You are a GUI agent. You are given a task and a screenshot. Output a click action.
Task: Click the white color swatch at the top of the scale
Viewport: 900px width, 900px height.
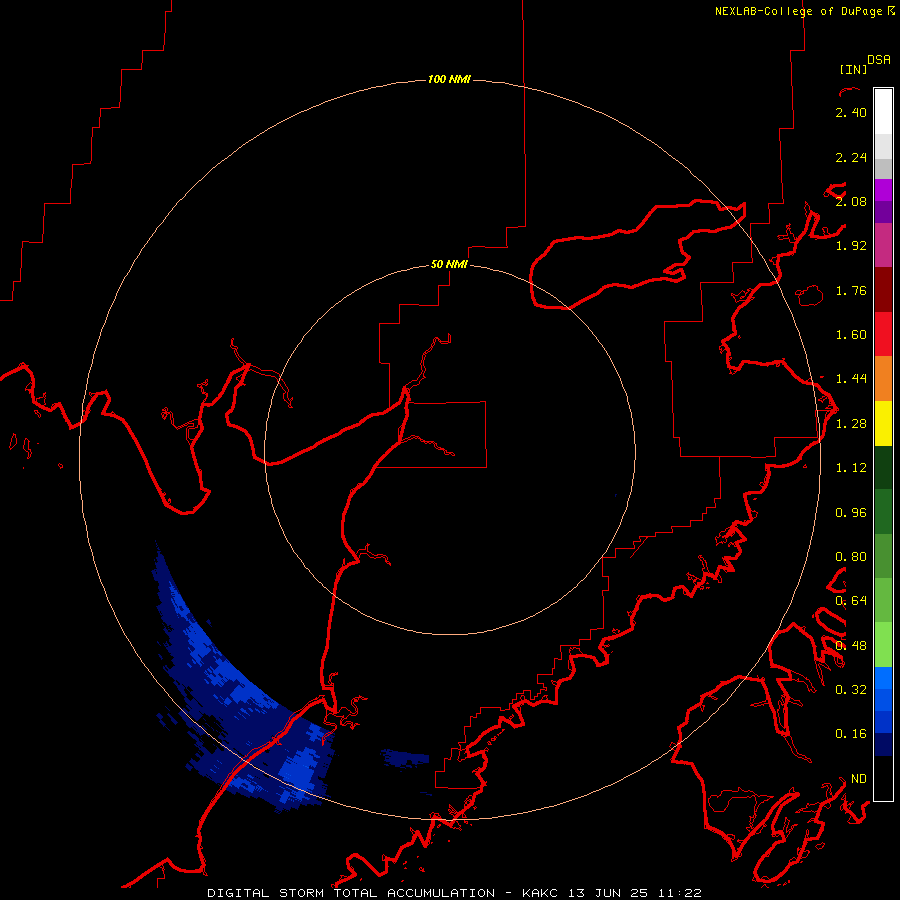[883, 111]
